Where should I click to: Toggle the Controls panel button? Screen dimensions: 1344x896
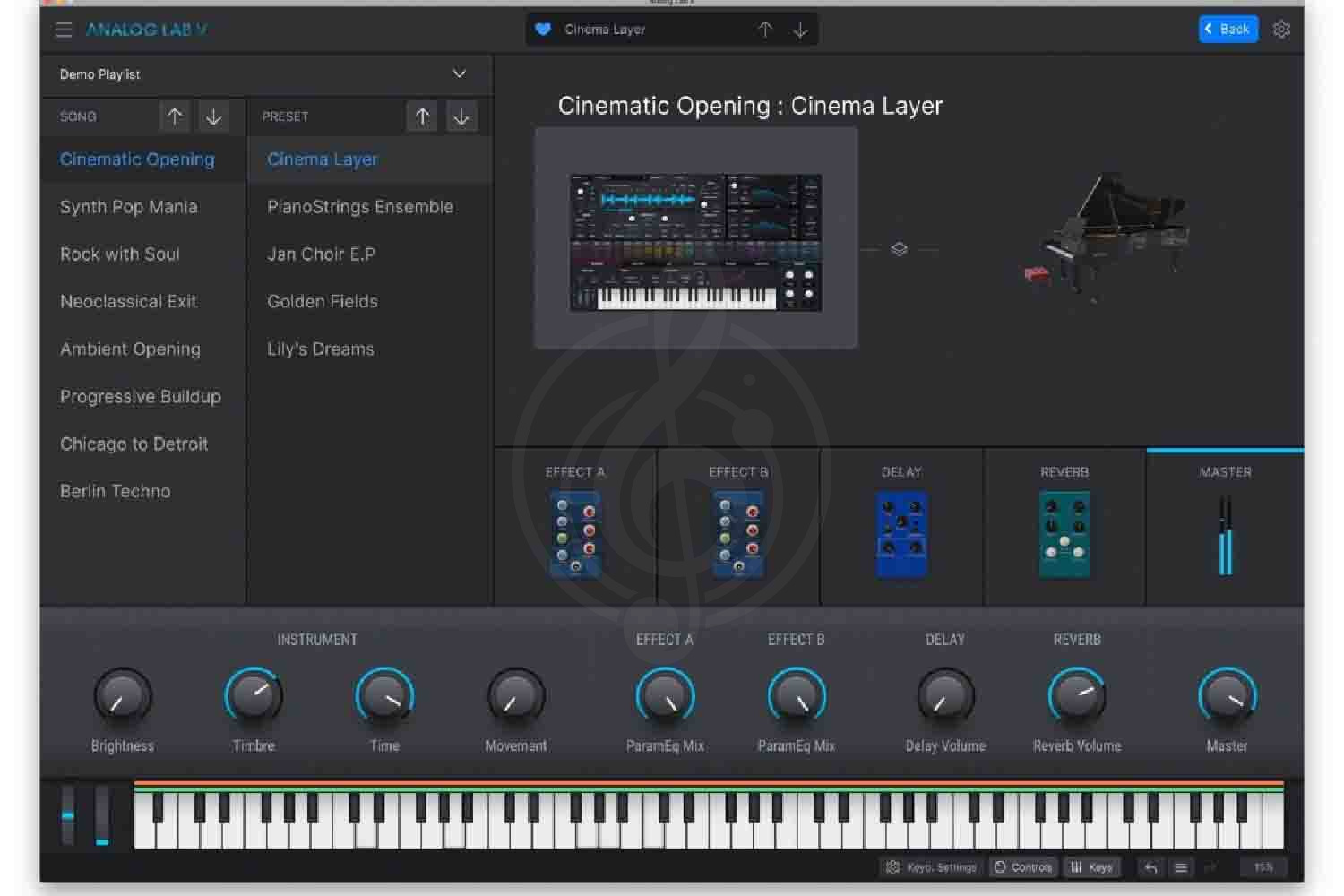pyautogui.click(x=1023, y=867)
